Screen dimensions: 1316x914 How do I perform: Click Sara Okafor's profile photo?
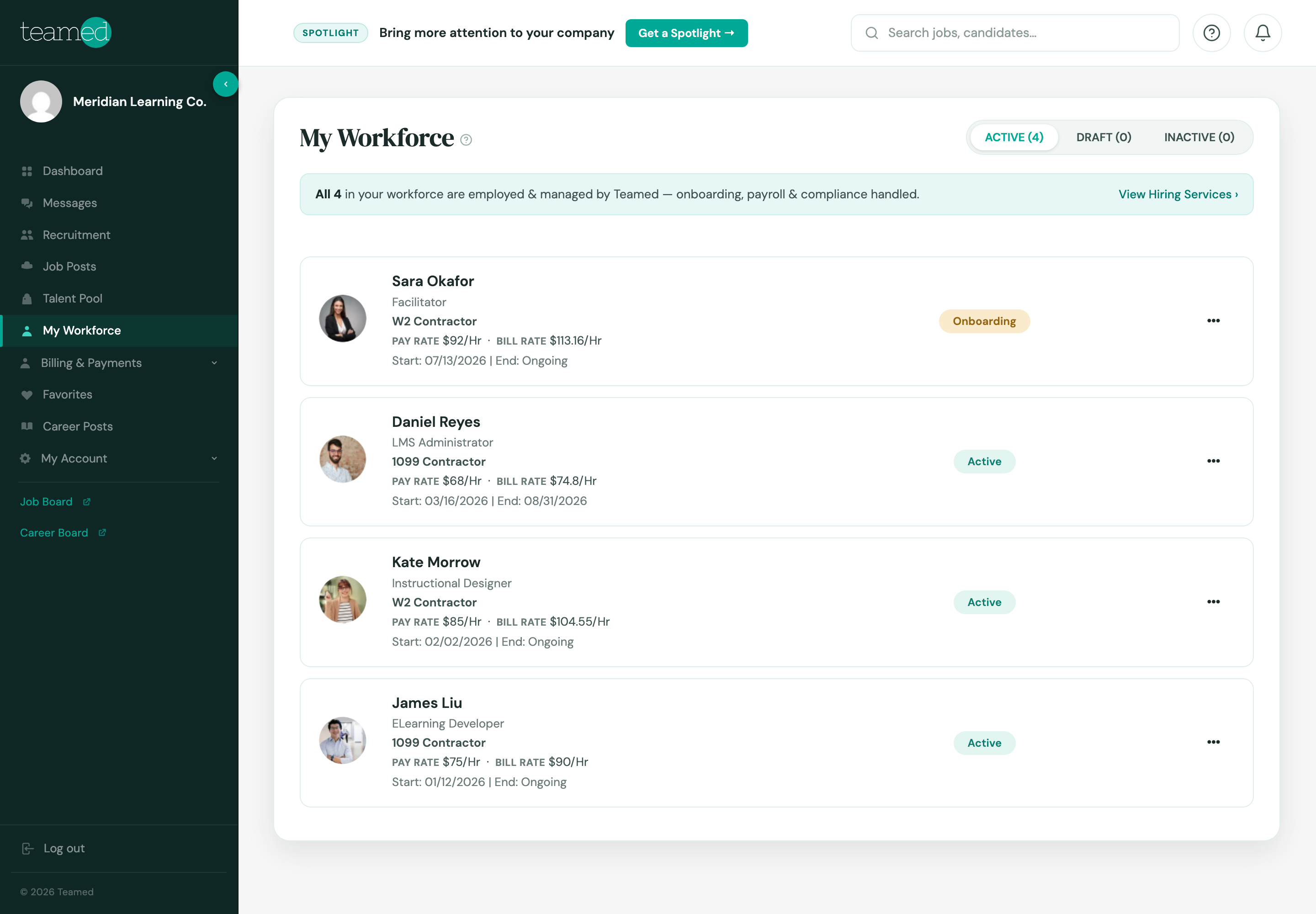pyautogui.click(x=342, y=319)
